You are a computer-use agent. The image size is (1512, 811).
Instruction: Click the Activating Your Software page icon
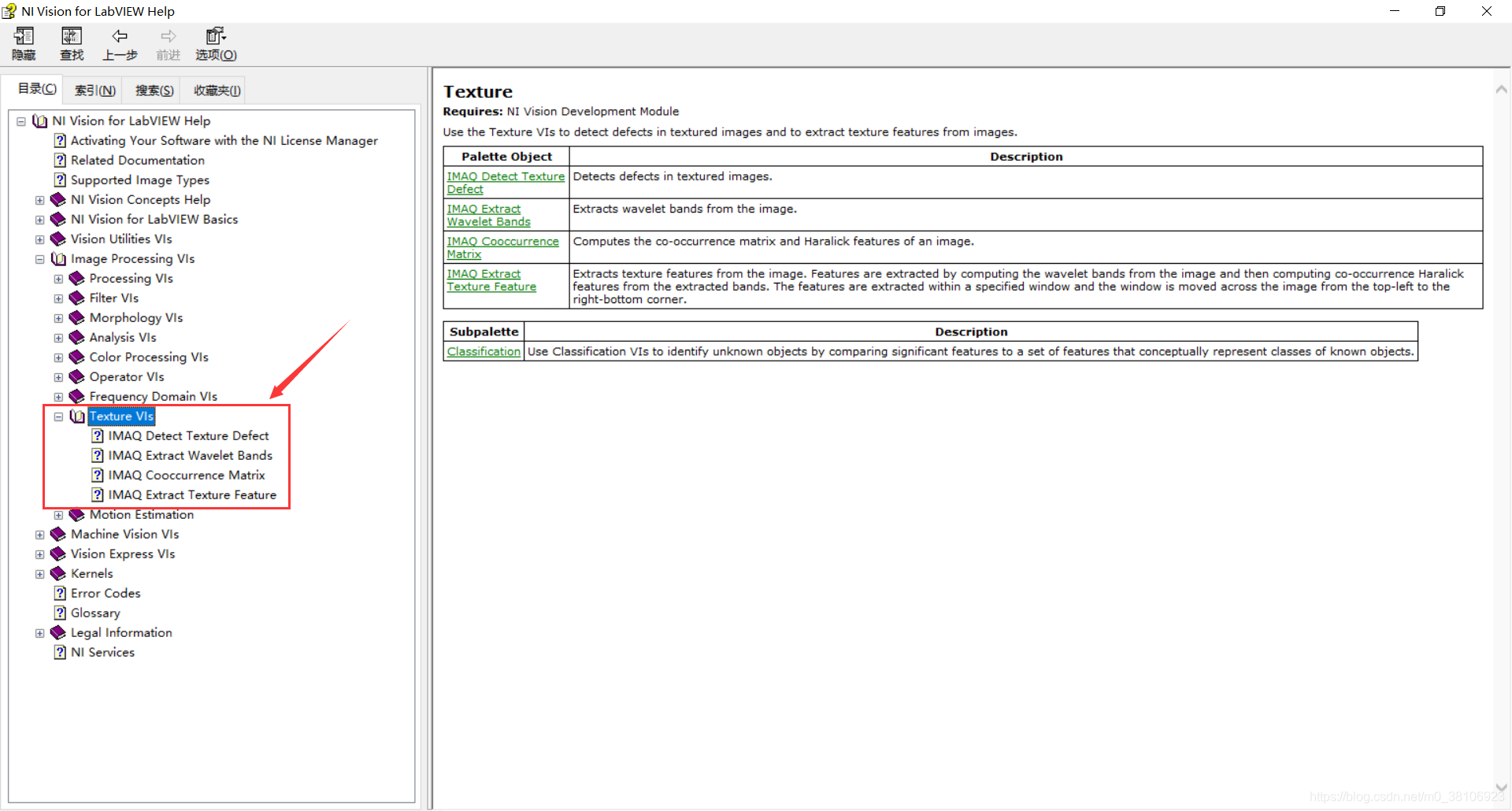click(x=60, y=141)
